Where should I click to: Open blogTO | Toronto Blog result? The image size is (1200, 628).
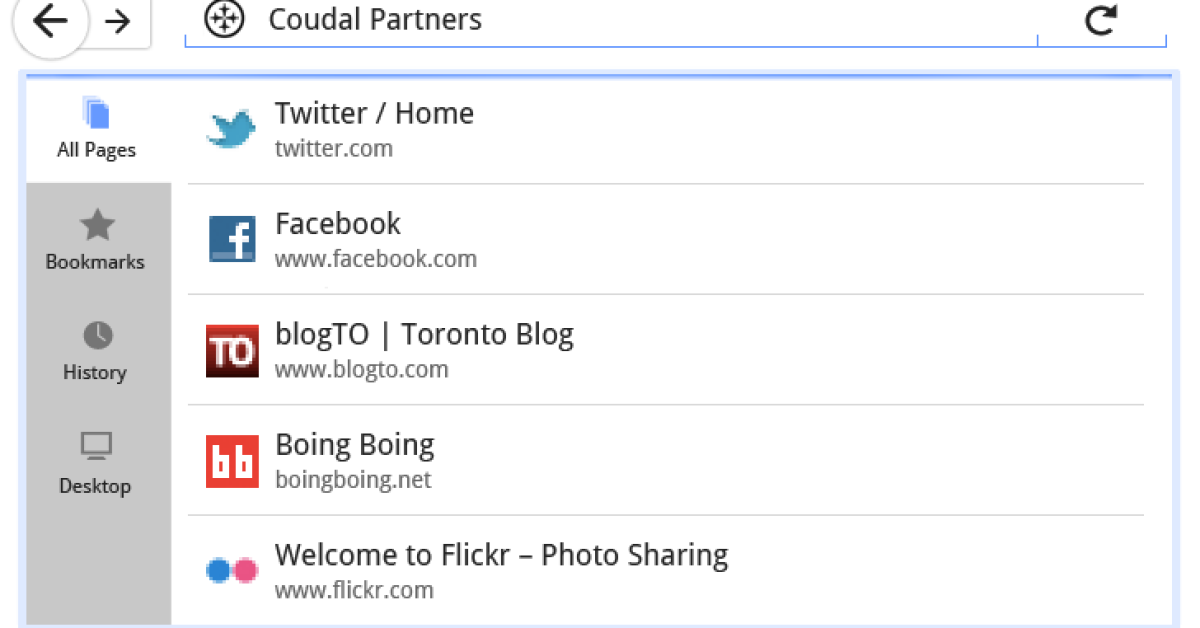click(424, 334)
